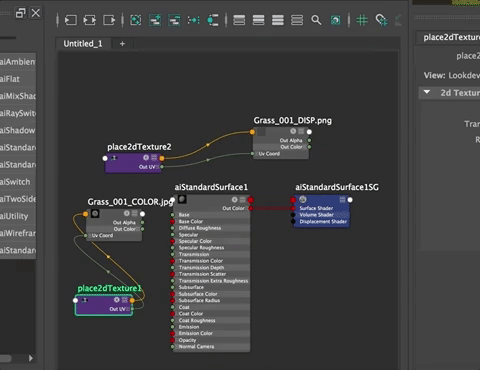
Task: Select aiShadow shader in the list
Action: click(18, 130)
